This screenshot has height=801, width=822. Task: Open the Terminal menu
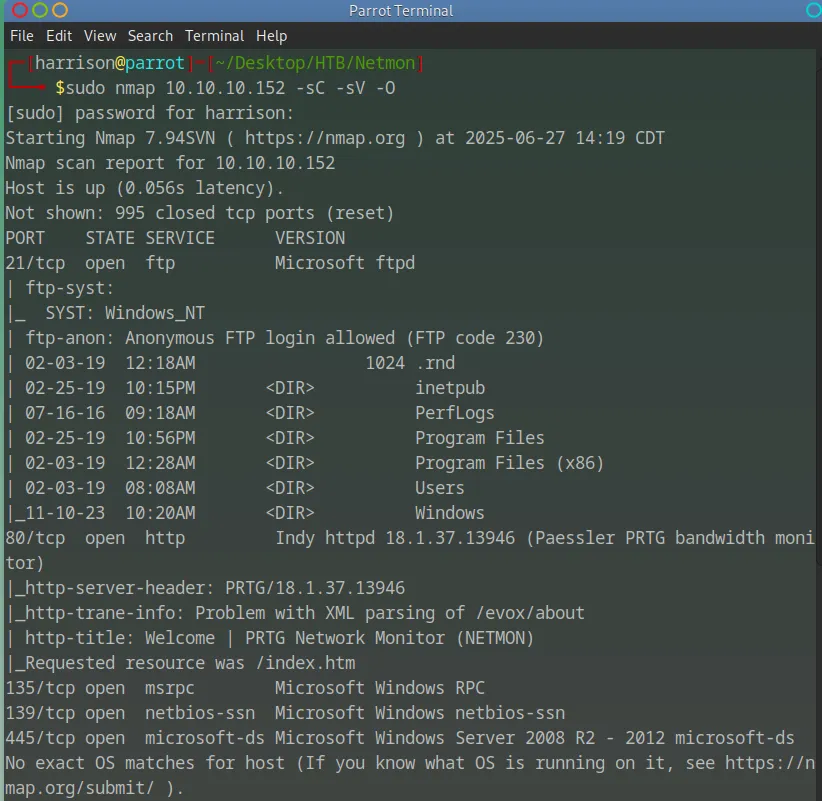point(214,36)
